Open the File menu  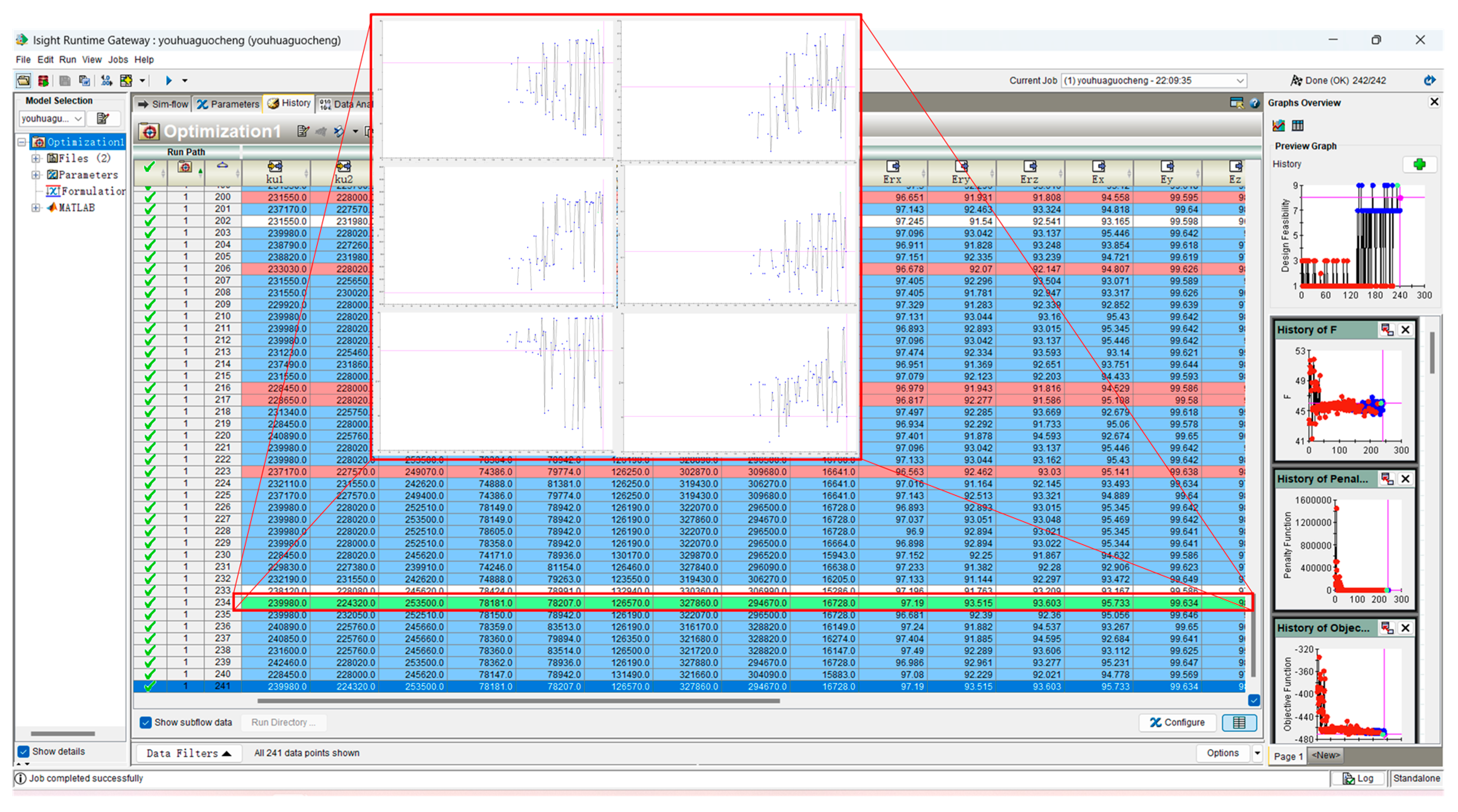(23, 59)
